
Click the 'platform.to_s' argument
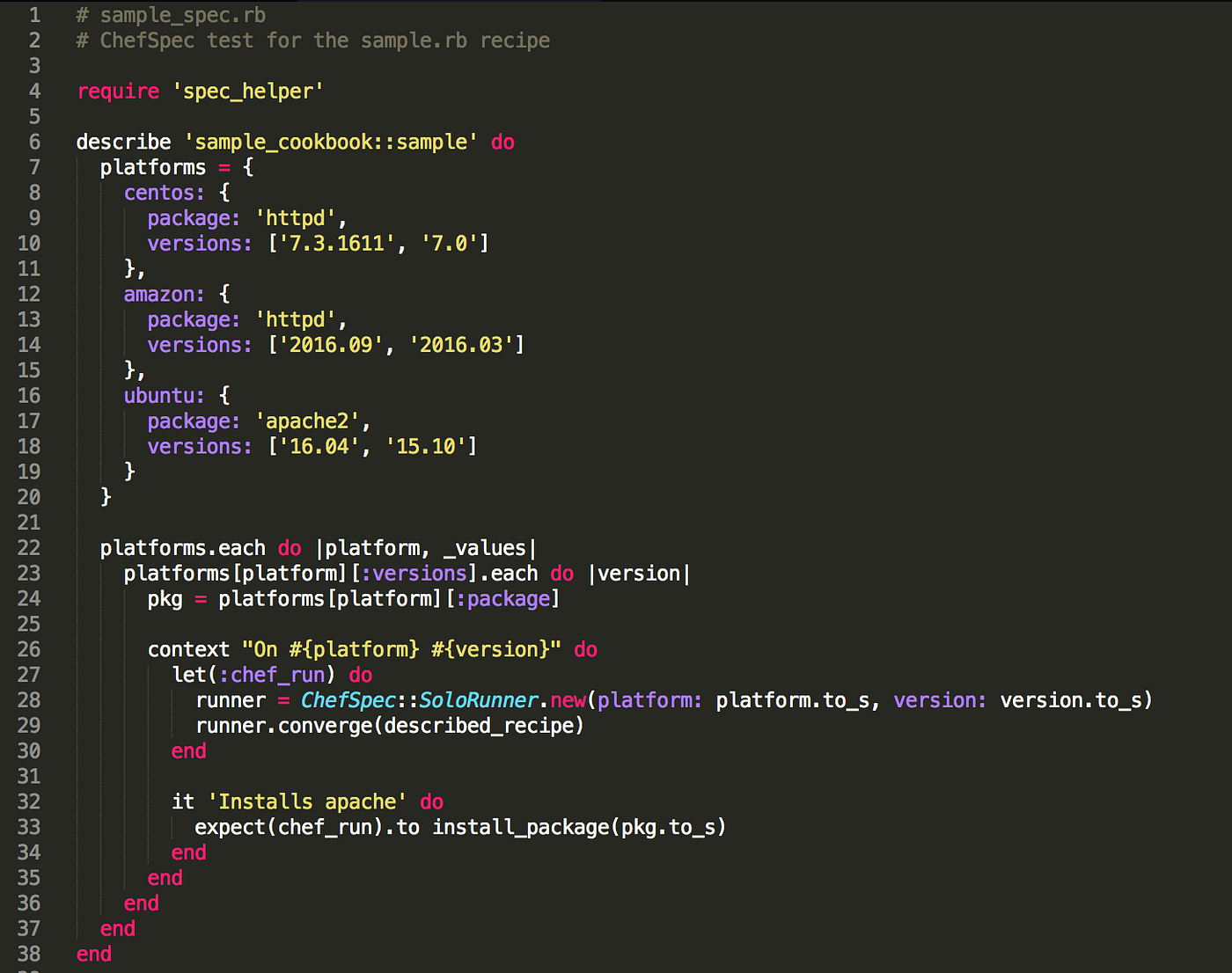coord(793,700)
